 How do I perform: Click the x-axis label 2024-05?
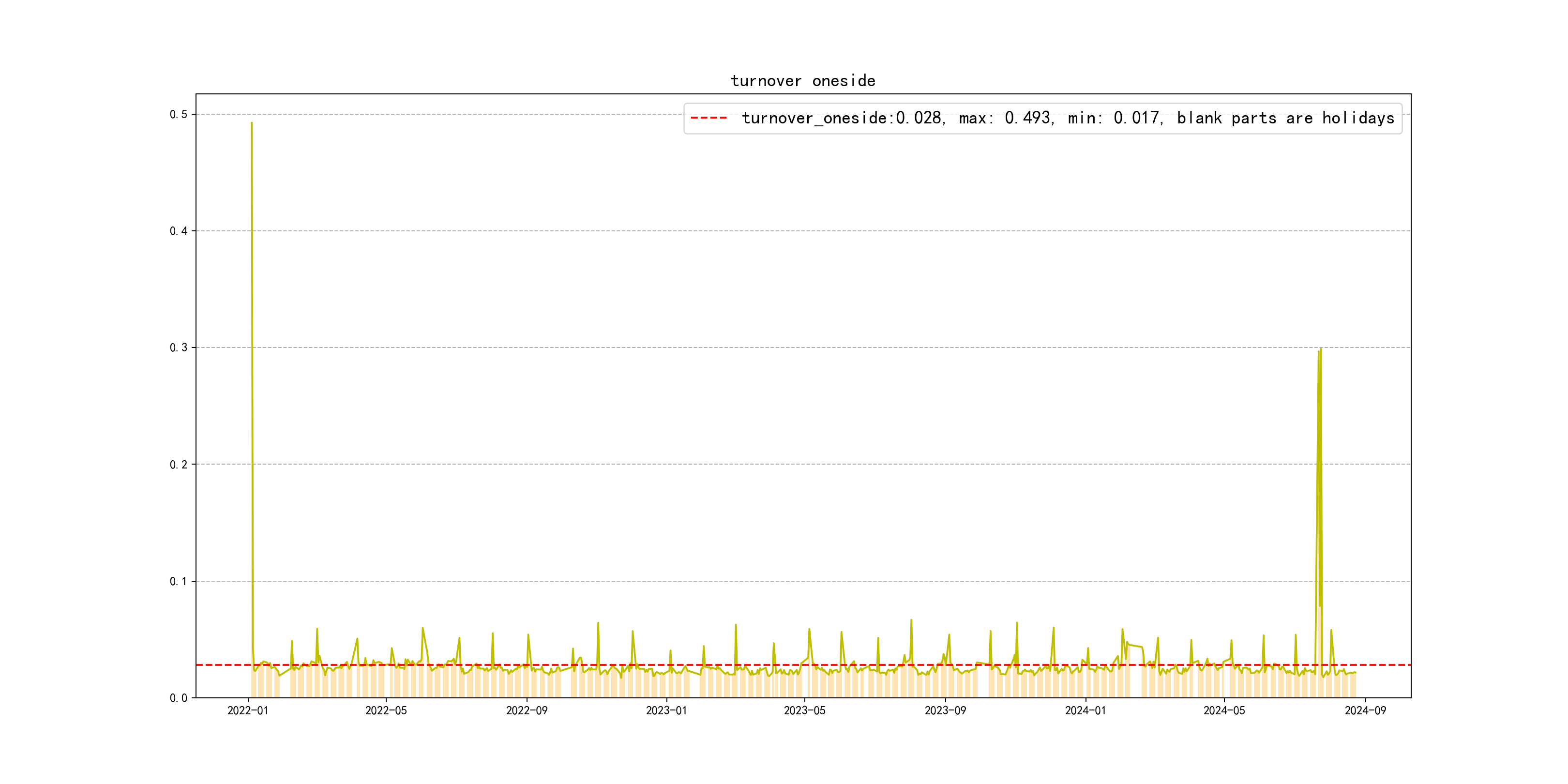(x=1224, y=711)
